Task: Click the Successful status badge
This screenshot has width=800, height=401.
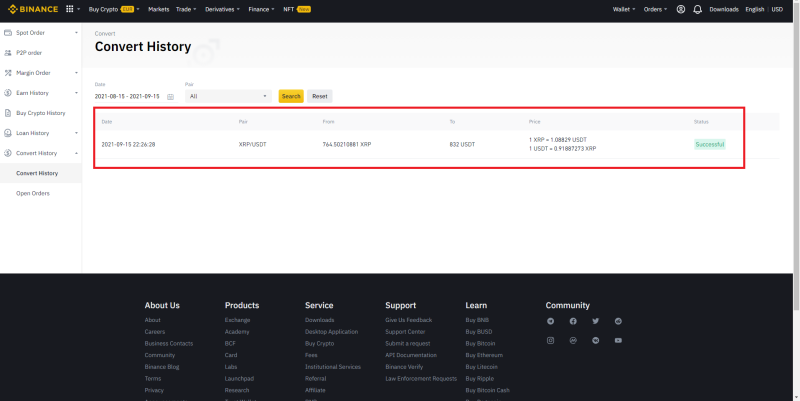Action: pyautogui.click(x=710, y=144)
